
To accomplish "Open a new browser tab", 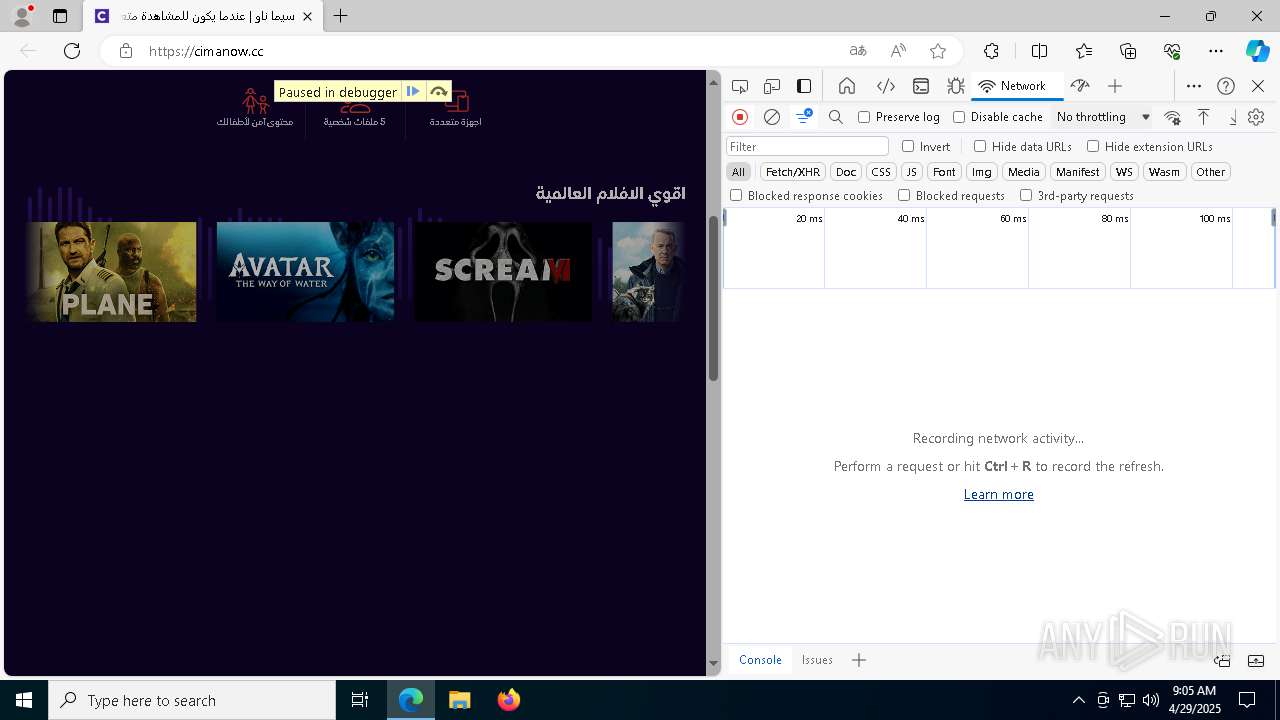I will [x=341, y=16].
